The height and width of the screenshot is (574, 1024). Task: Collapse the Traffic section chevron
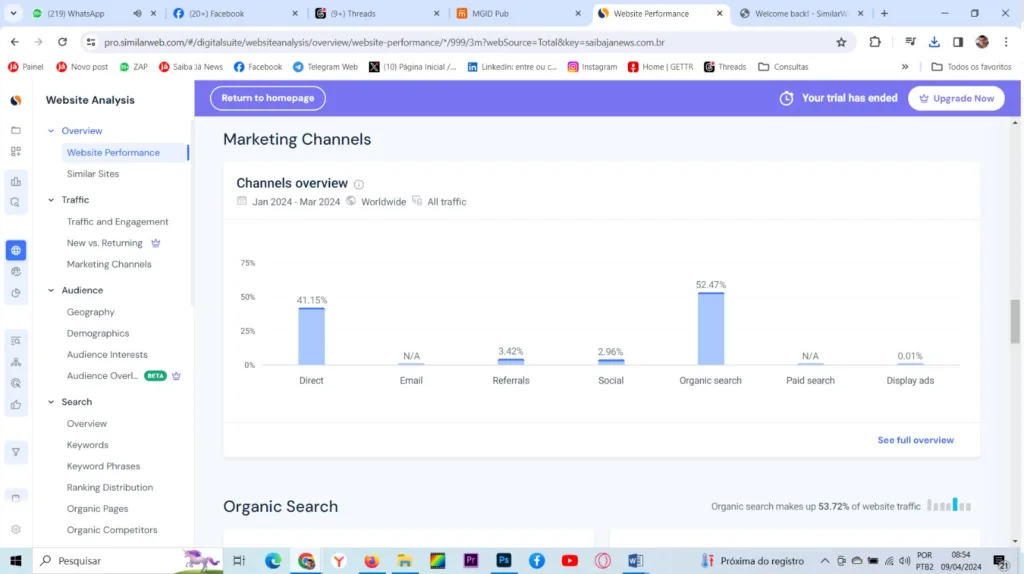(x=51, y=200)
